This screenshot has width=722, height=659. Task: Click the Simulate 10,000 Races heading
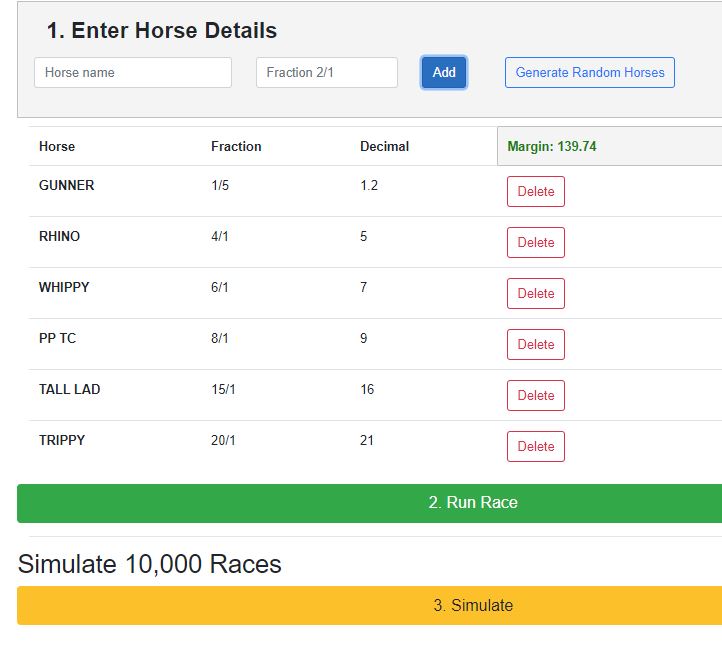click(x=150, y=564)
